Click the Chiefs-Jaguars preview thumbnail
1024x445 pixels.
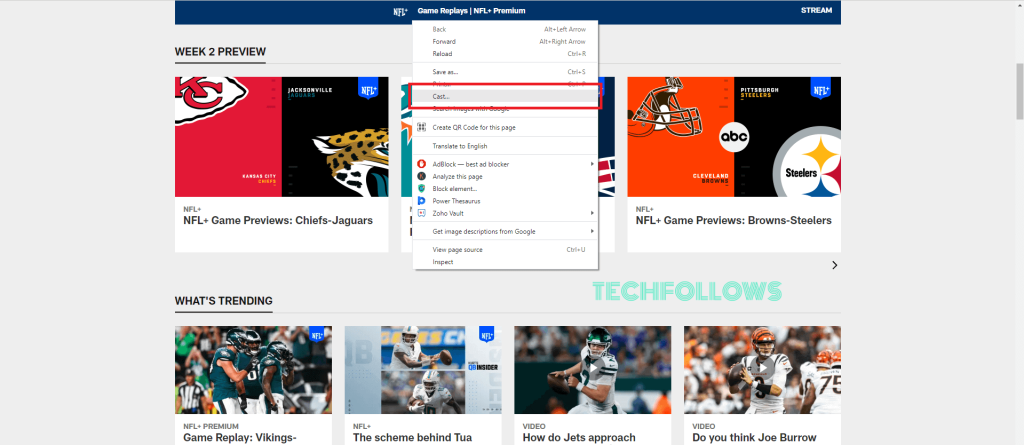[281, 137]
